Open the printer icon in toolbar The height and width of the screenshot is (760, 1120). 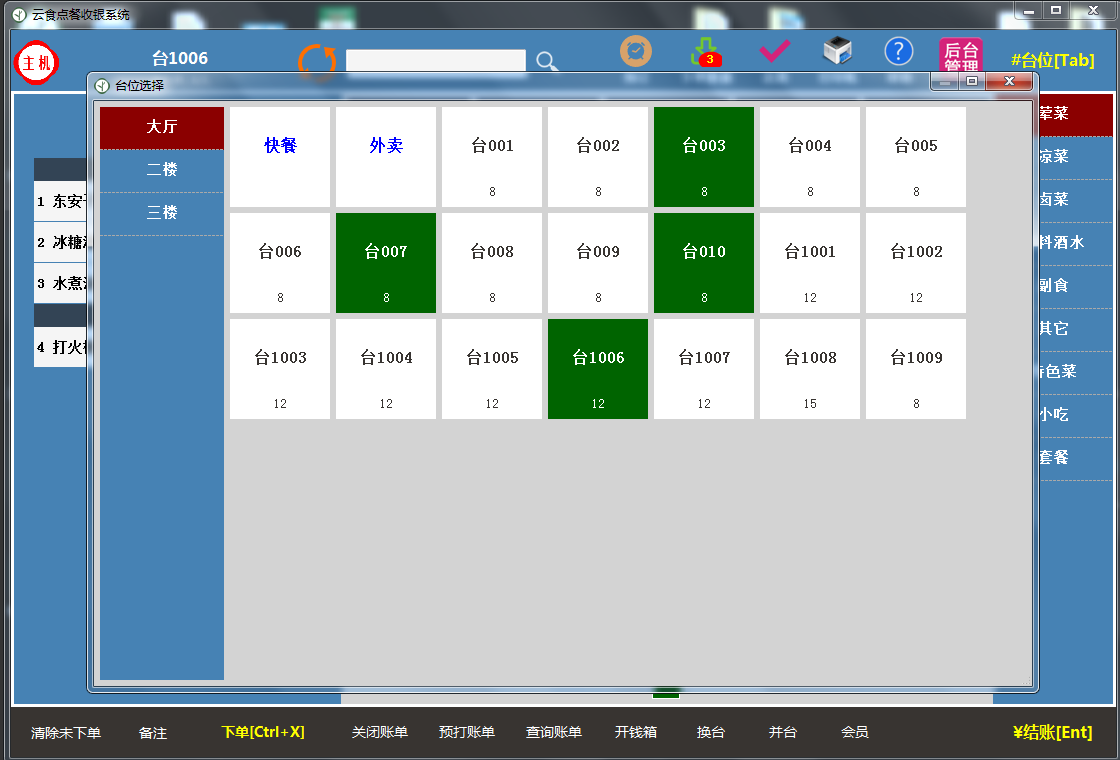[x=837, y=51]
